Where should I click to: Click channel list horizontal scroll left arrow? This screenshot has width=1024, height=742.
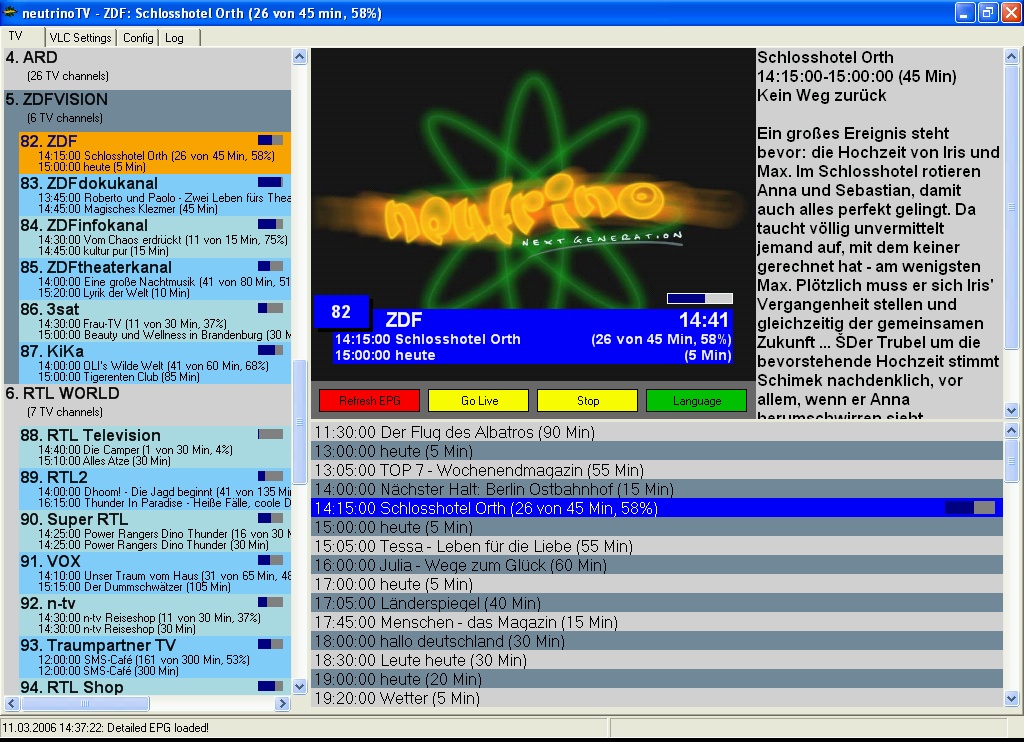(11, 703)
